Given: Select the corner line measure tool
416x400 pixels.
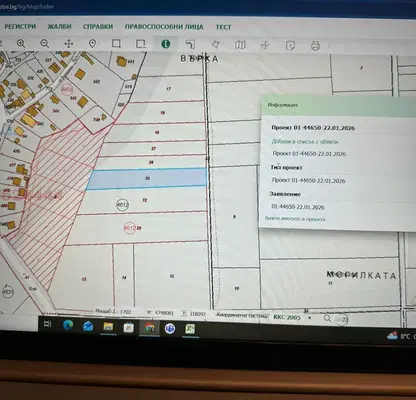Looking at the screenshot, I should click(x=190, y=44).
